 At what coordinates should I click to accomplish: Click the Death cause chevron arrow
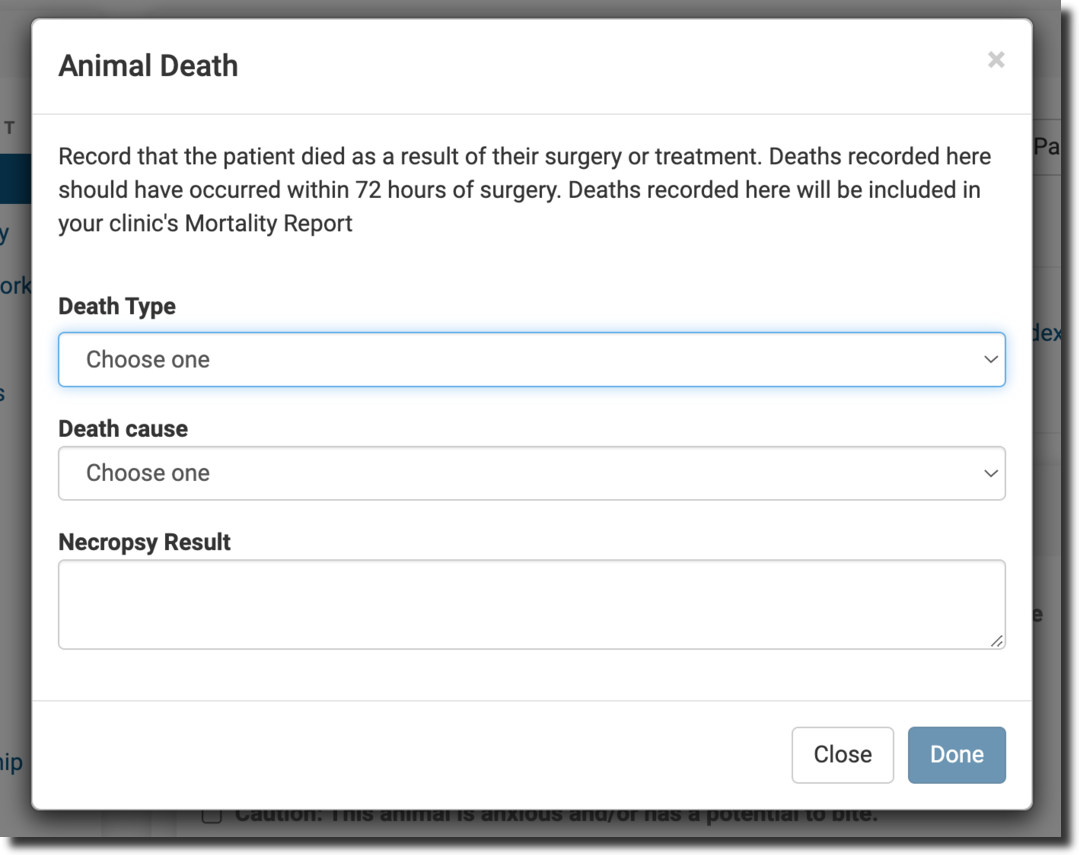(990, 473)
